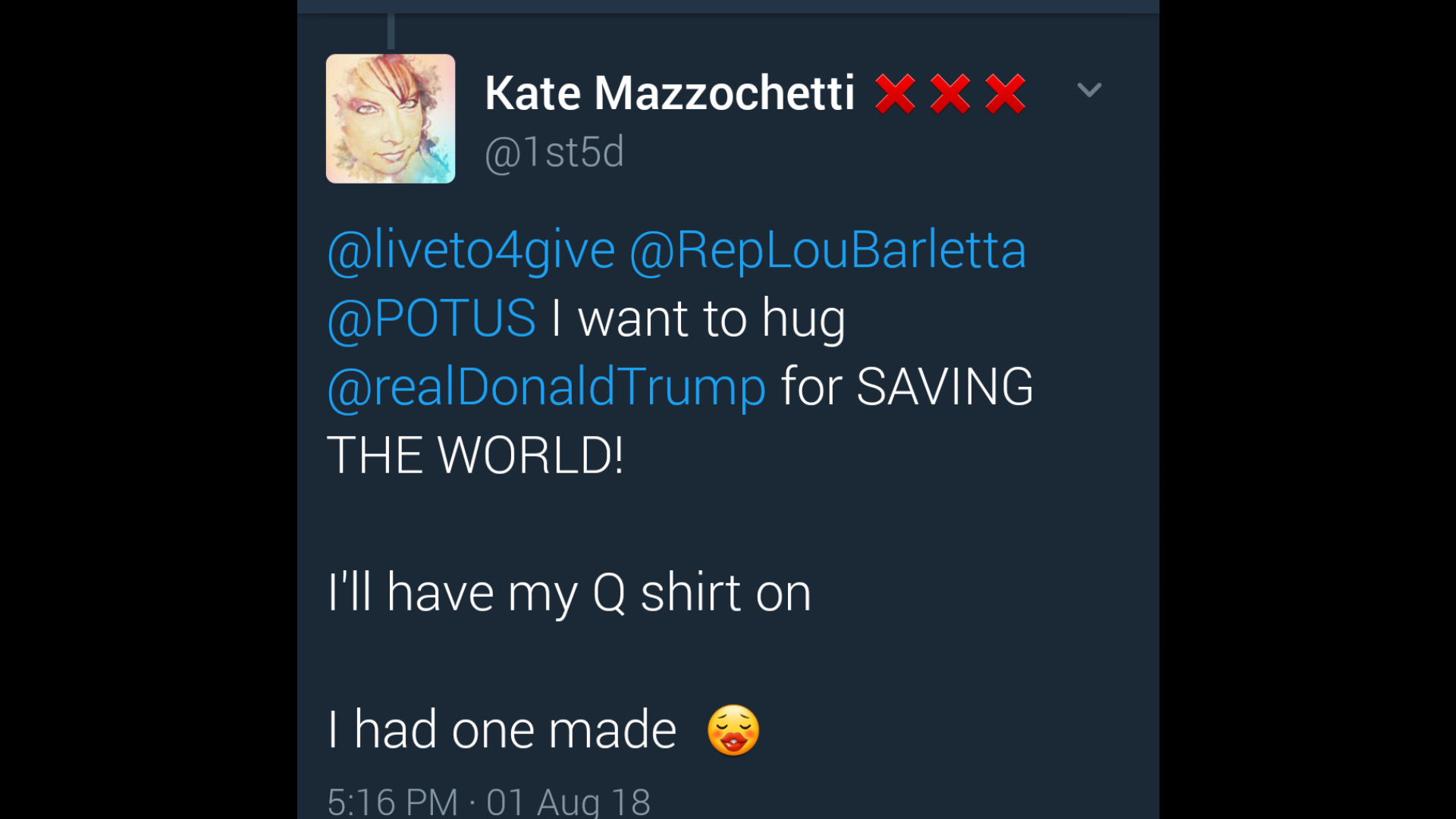The image size is (1456, 819).
Task: Click the last red X emoji
Action: click(x=1006, y=94)
